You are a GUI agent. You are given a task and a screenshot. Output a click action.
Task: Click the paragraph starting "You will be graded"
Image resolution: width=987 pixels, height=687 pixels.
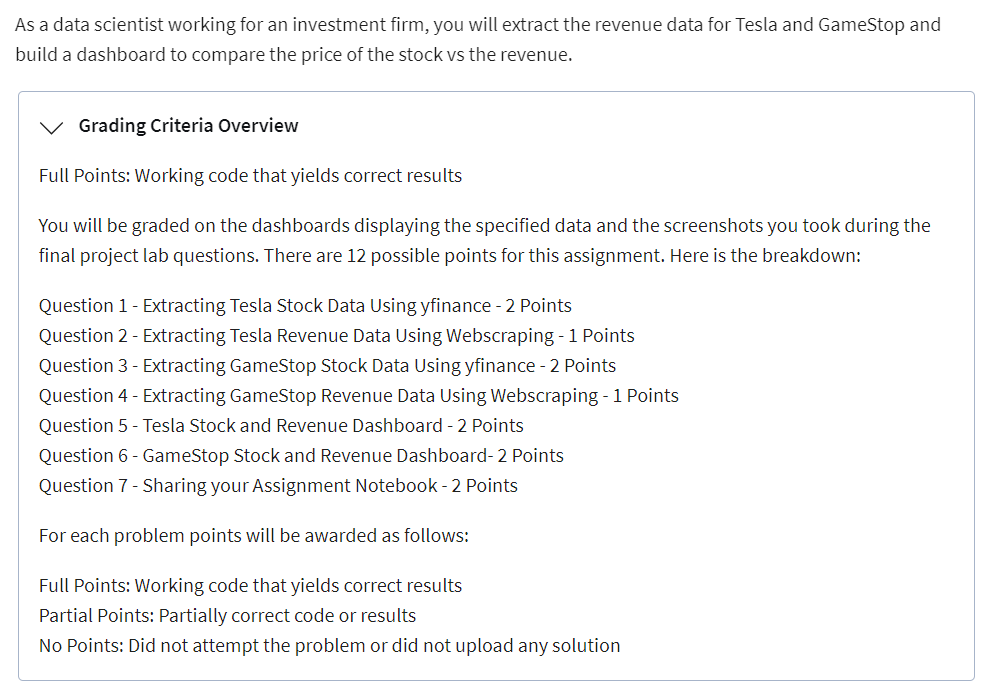click(484, 240)
